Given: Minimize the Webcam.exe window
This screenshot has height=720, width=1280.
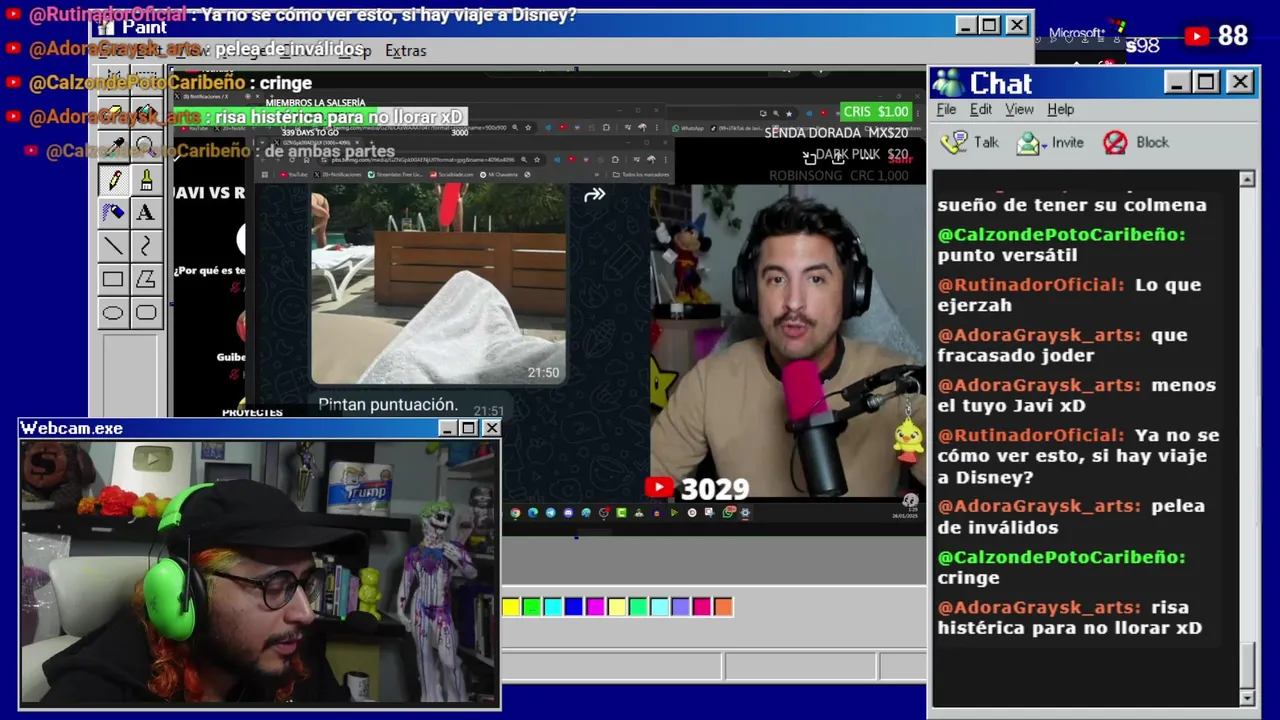Looking at the screenshot, I should (x=447, y=428).
